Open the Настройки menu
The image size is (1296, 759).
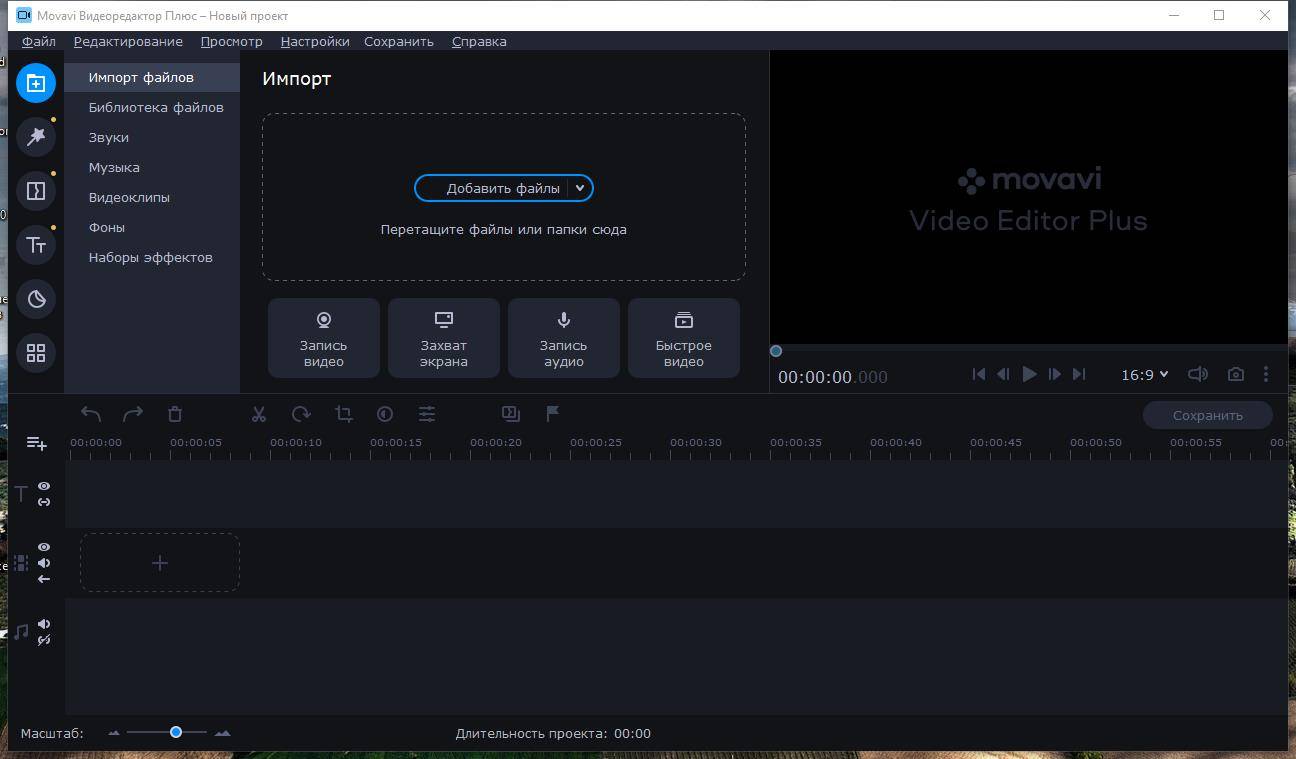pyautogui.click(x=315, y=41)
